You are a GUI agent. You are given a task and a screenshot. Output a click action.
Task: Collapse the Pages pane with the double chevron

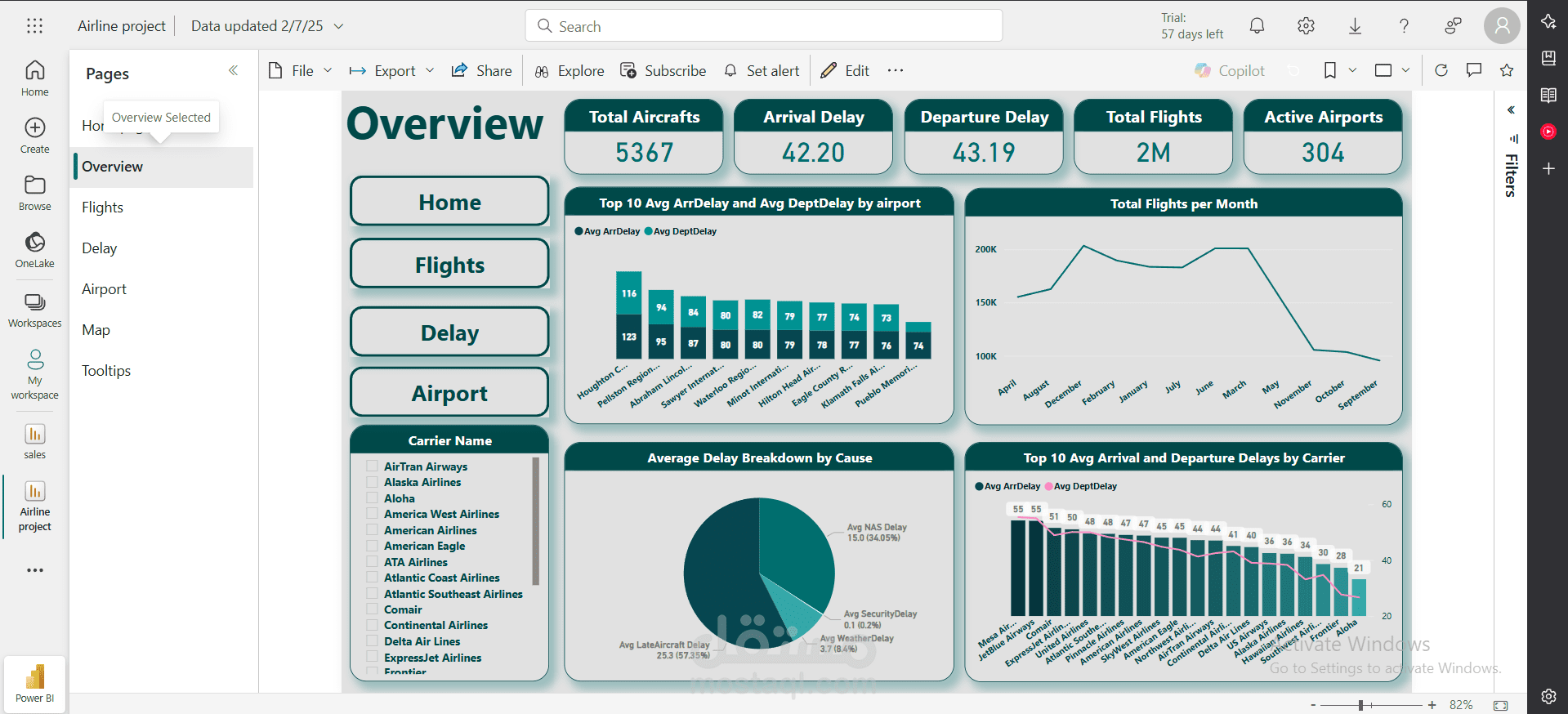click(233, 70)
